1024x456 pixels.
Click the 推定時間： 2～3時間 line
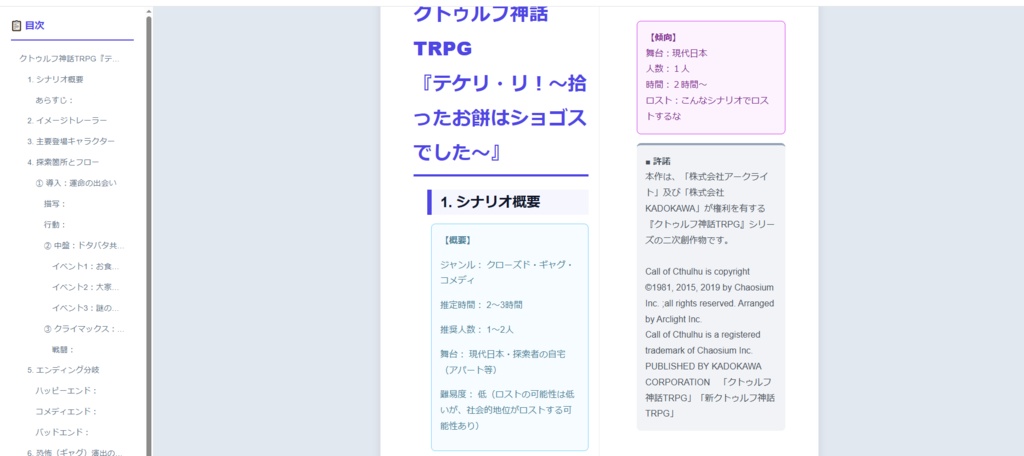pyautogui.click(x=481, y=304)
